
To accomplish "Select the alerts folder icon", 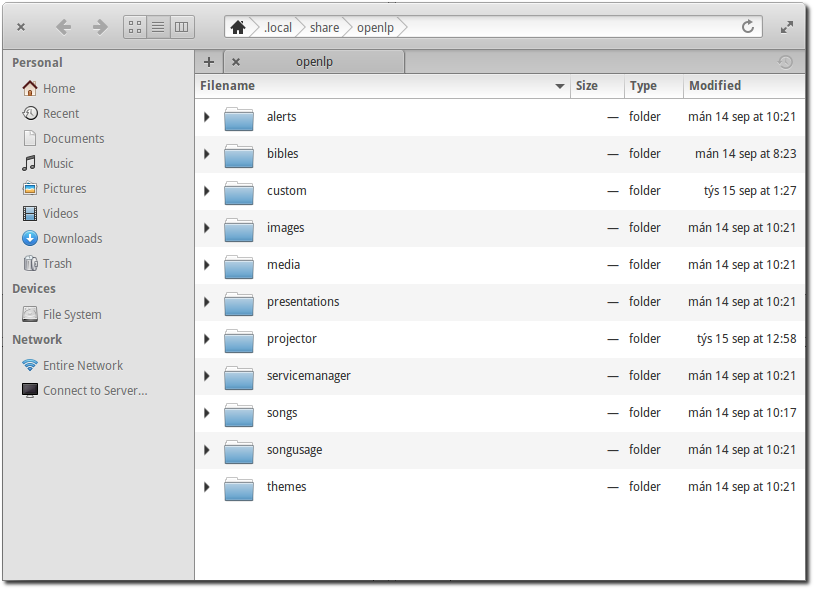I will click(x=239, y=118).
